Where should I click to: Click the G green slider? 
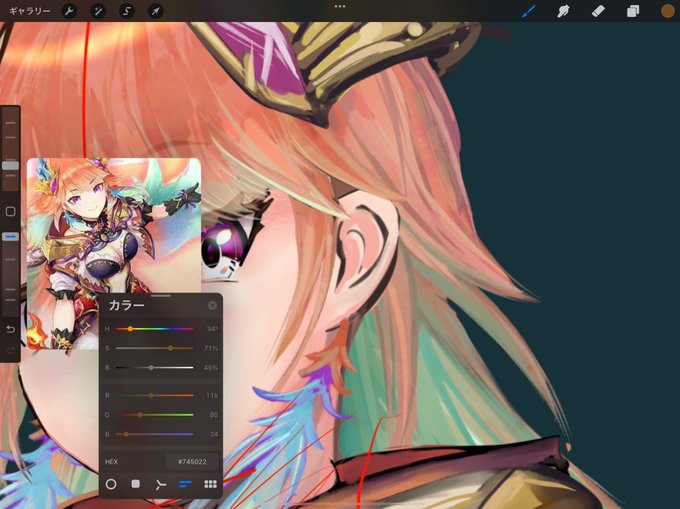tap(154, 415)
